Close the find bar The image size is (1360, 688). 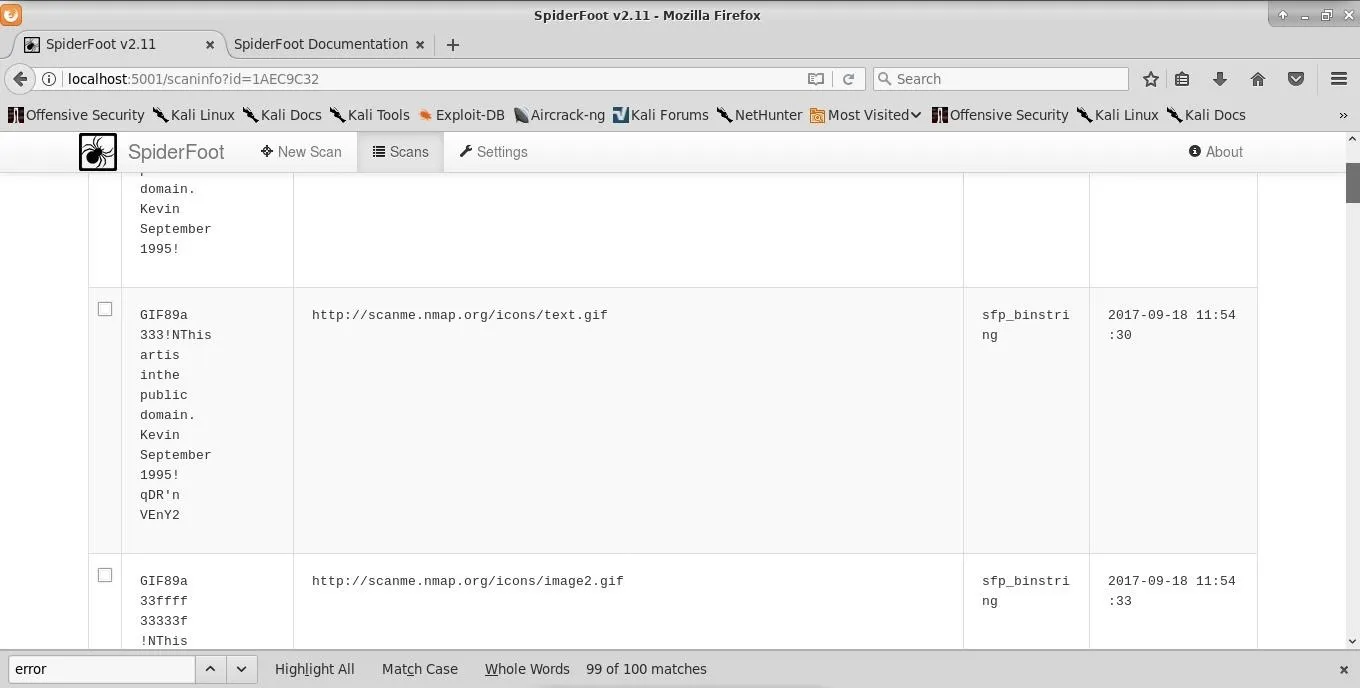[1344, 670]
